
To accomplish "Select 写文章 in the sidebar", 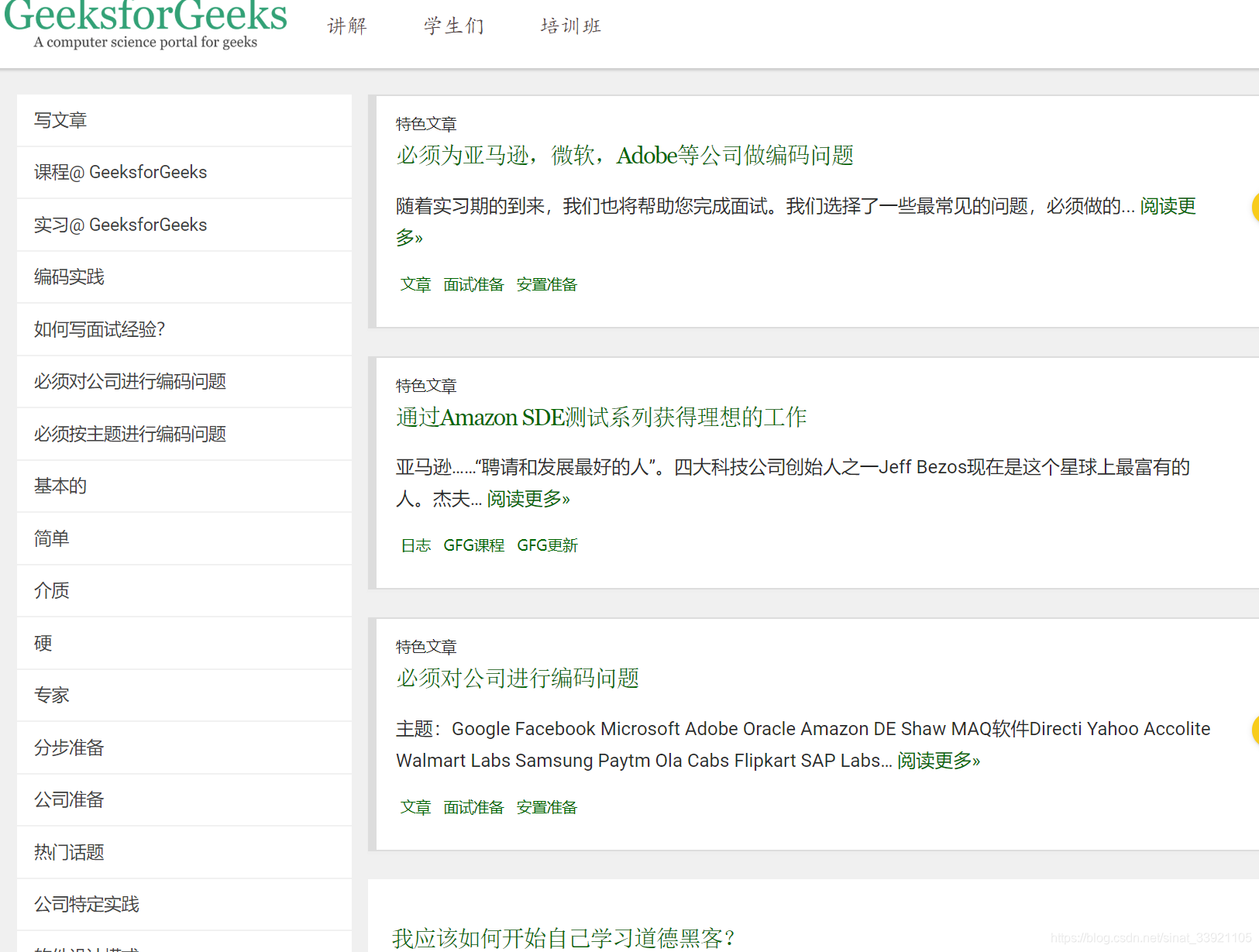I will tap(184, 120).
